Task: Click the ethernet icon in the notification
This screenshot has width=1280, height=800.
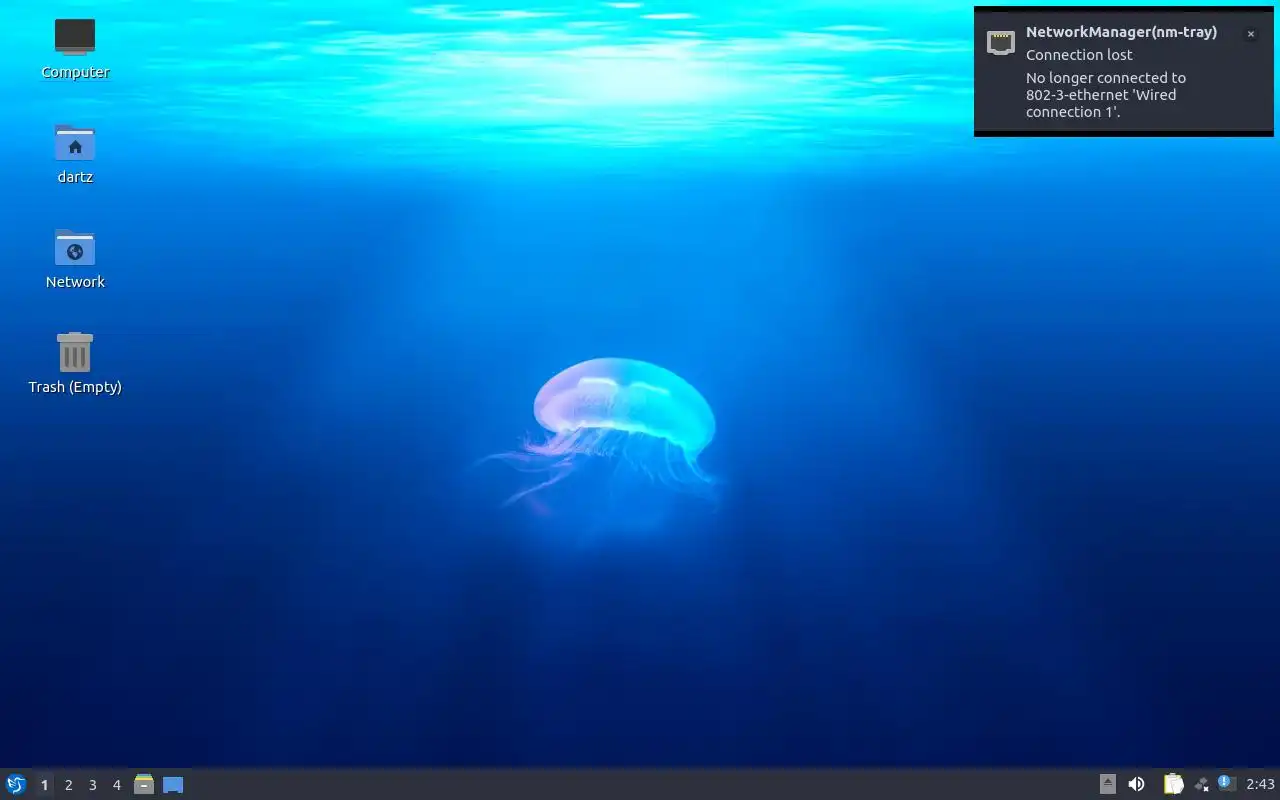Action: [x=1001, y=42]
